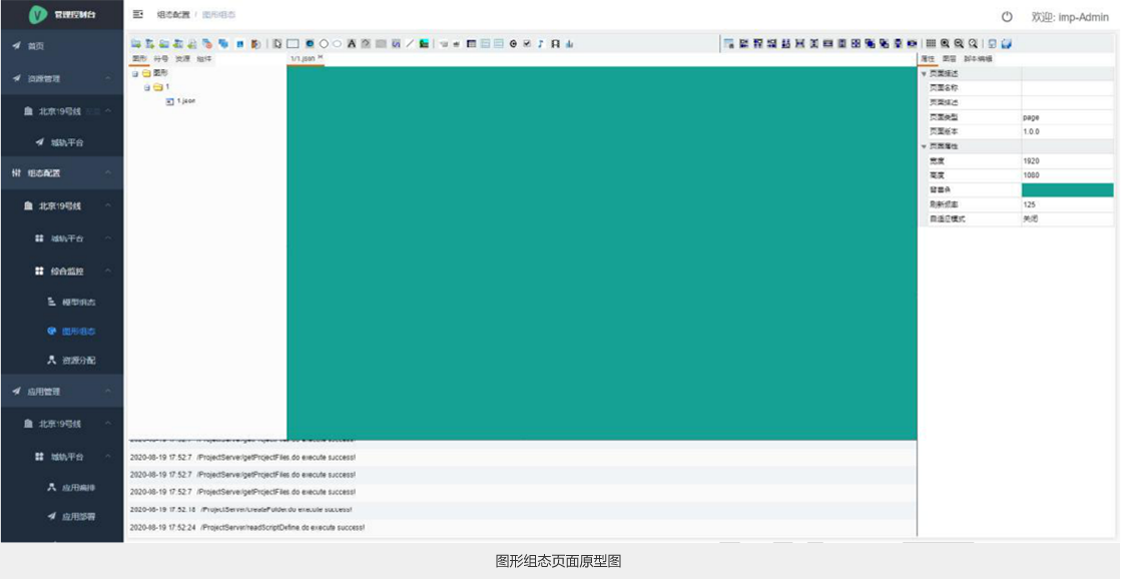Click the zoom in magnifier icon
This screenshot has width=1121, height=579.
point(945,44)
